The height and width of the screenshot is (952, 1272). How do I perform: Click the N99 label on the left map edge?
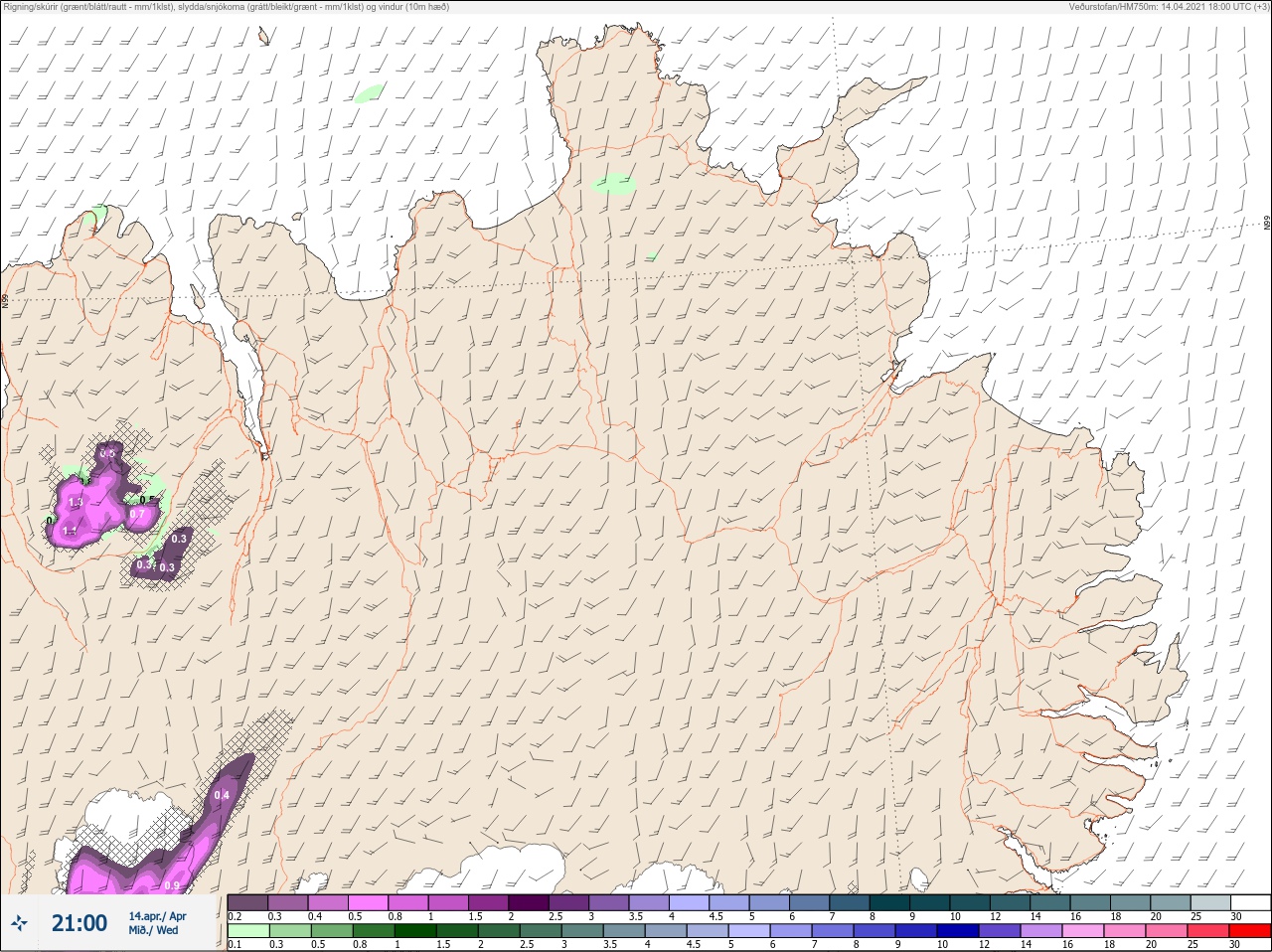[5, 299]
